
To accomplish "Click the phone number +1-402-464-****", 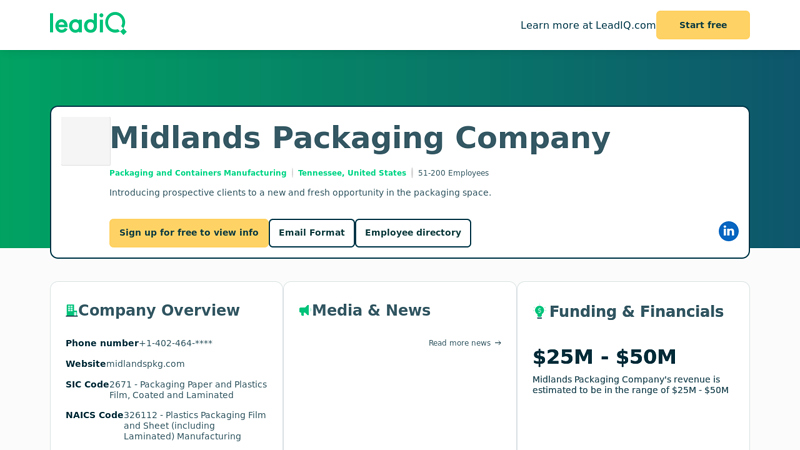I will pyautogui.click(x=176, y=343).
